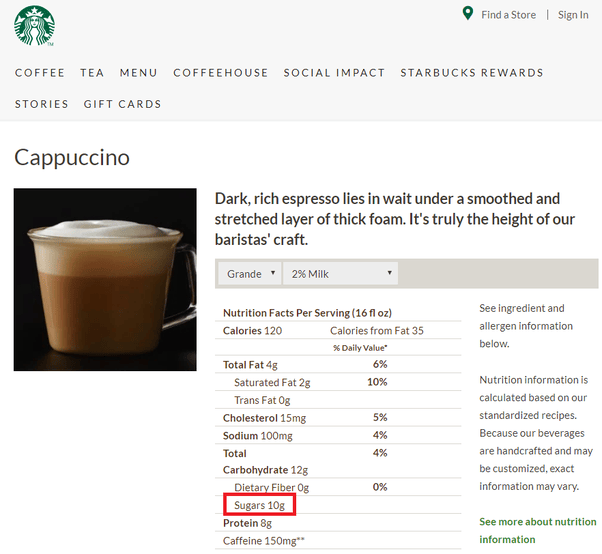This screenshot has width=602, height=554.
Task: Open the COFFEEHOUSE menu
Action: click(x=220, y=73)
